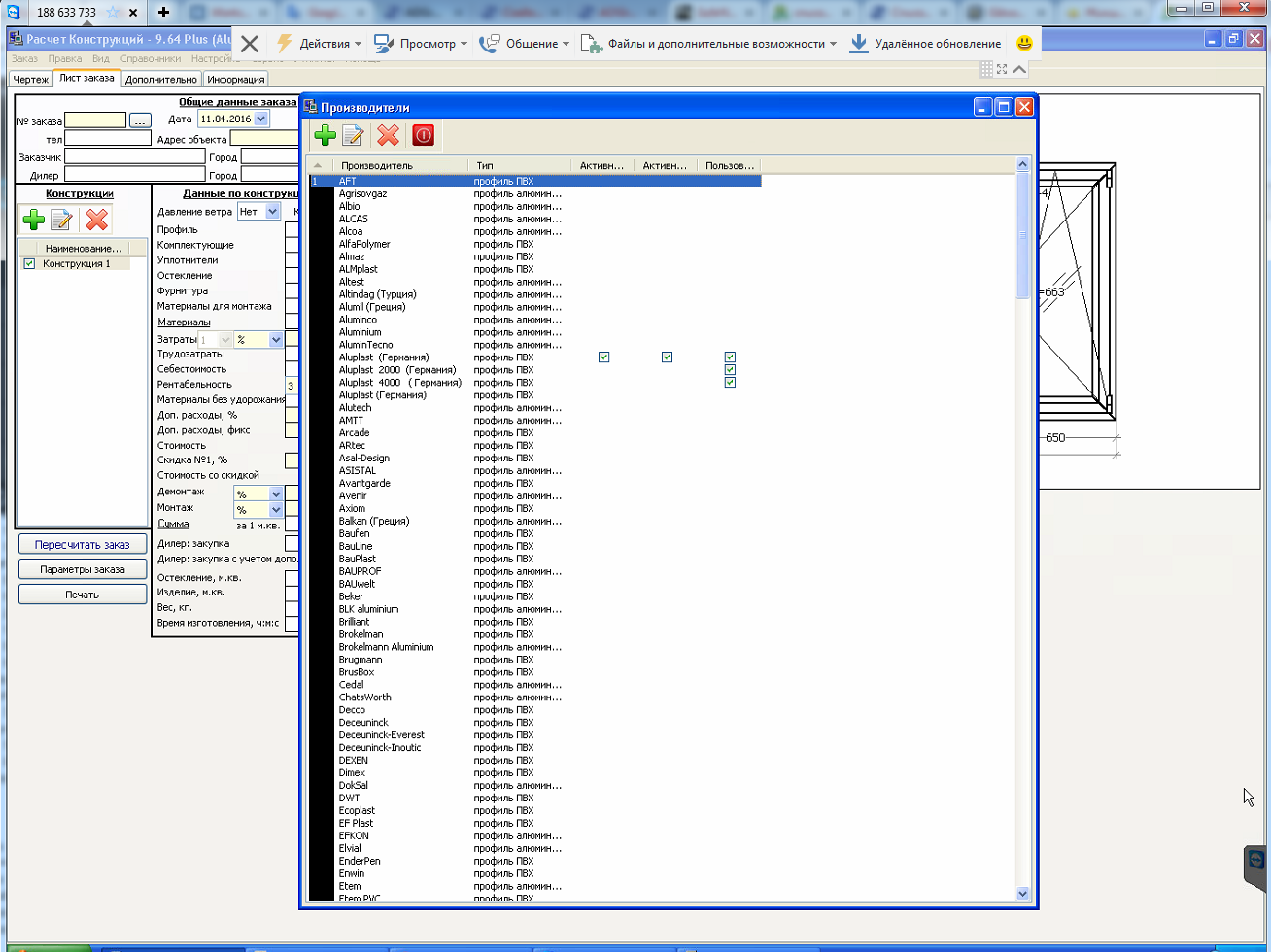Edit construction with the notepad icon in Конструкции
This screenshot has height=952, width=1271.
click(61, 220)
